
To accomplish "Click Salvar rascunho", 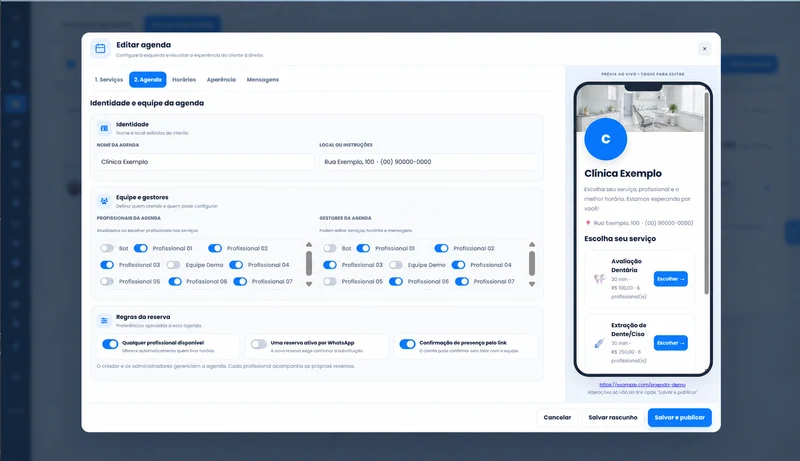I will 613,418.
